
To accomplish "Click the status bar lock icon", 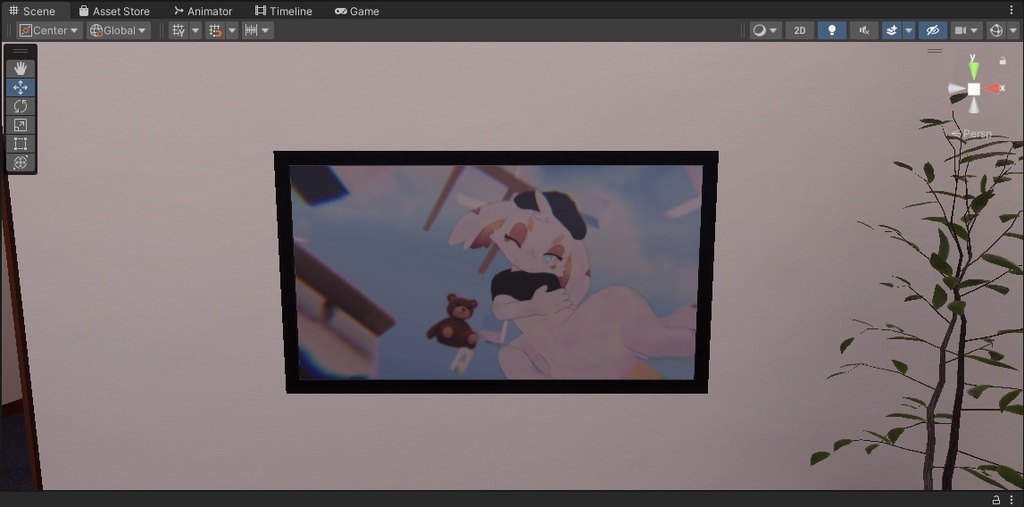I will pyautogui.click(x=997, y=500).
